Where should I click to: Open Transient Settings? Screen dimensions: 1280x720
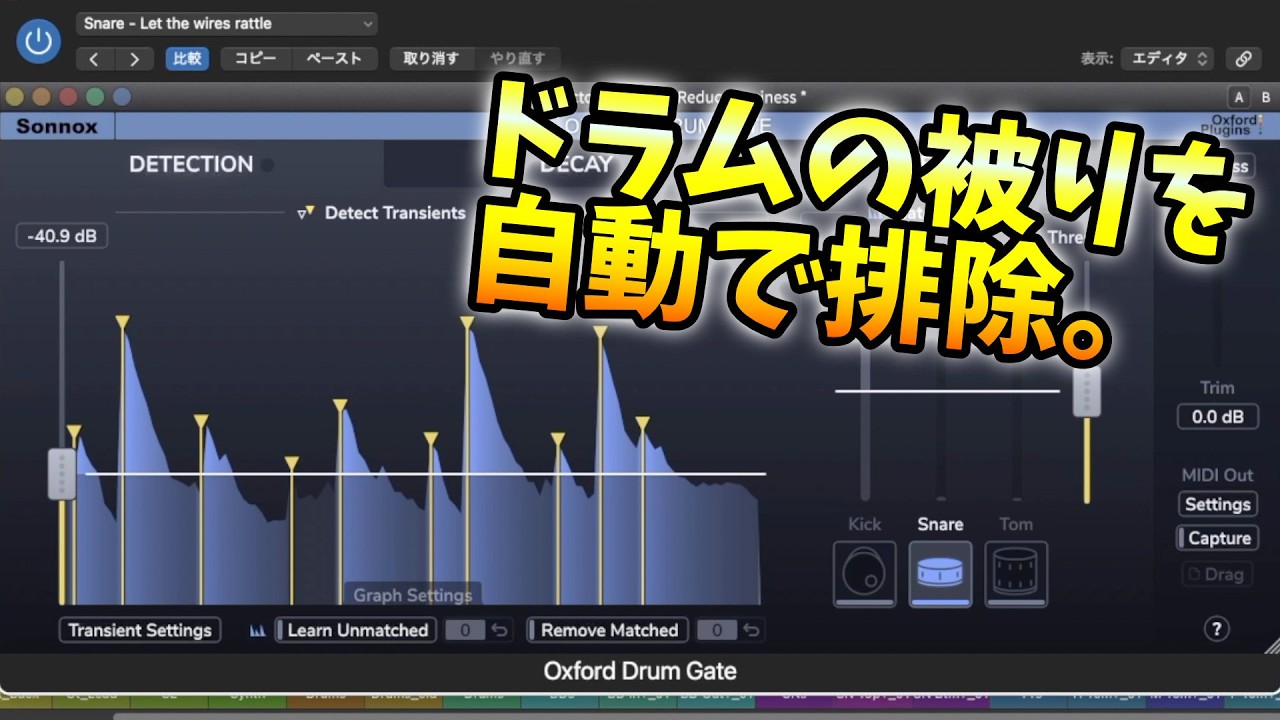[x=140, y=630]
